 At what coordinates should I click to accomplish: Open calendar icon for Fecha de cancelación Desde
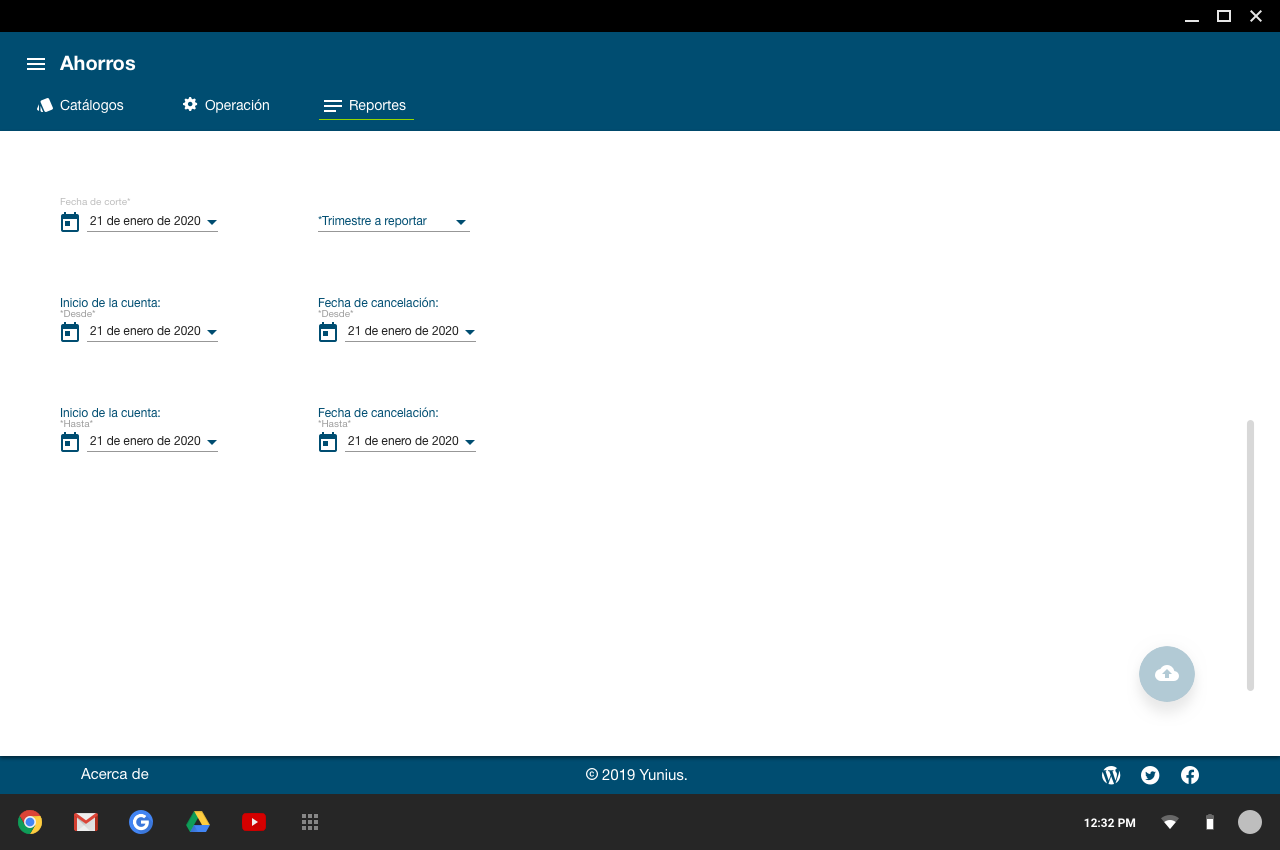coord(328,332)
